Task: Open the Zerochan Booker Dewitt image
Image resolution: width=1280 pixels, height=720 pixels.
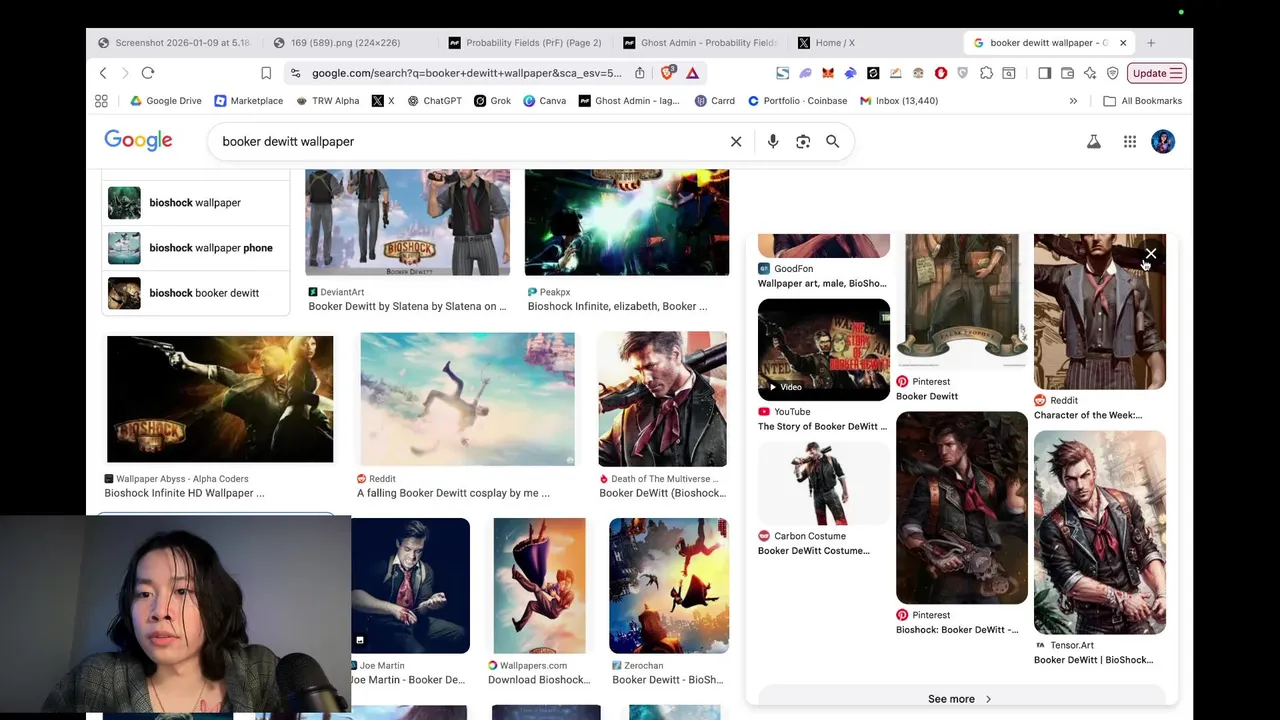Action: click(x=669, y=586)
